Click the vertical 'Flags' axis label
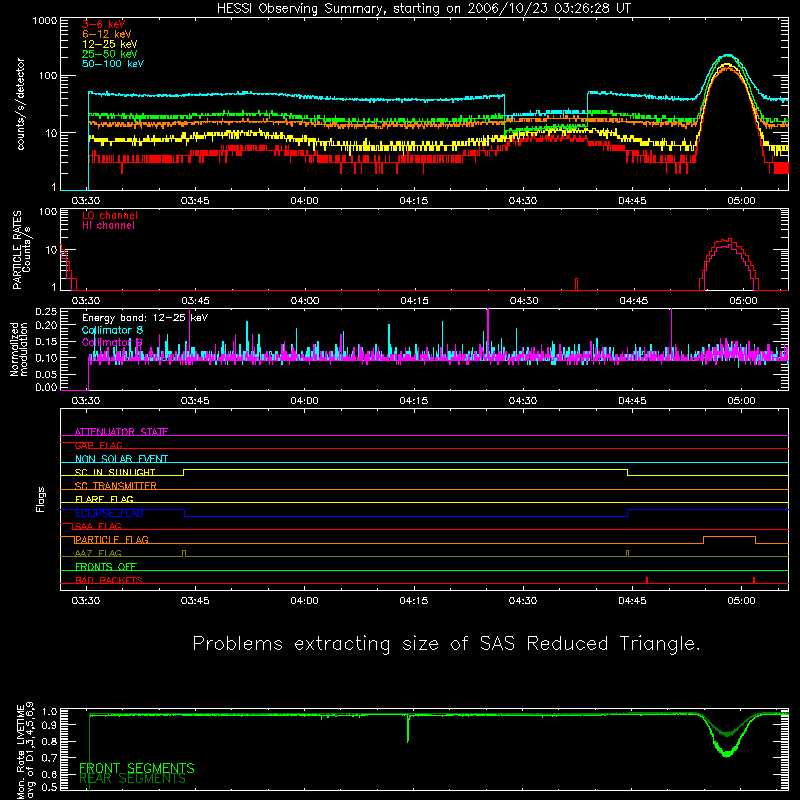The width and height of the screenshot is (800, 800). [41, 499]
